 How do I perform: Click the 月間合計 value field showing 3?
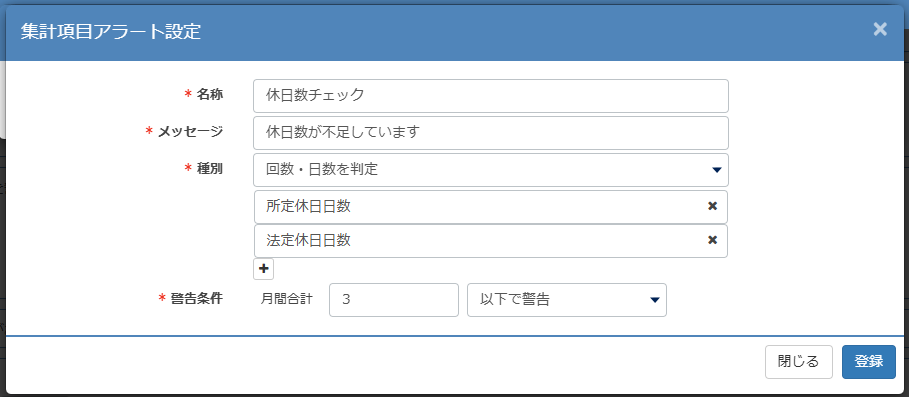coord(394,300)
